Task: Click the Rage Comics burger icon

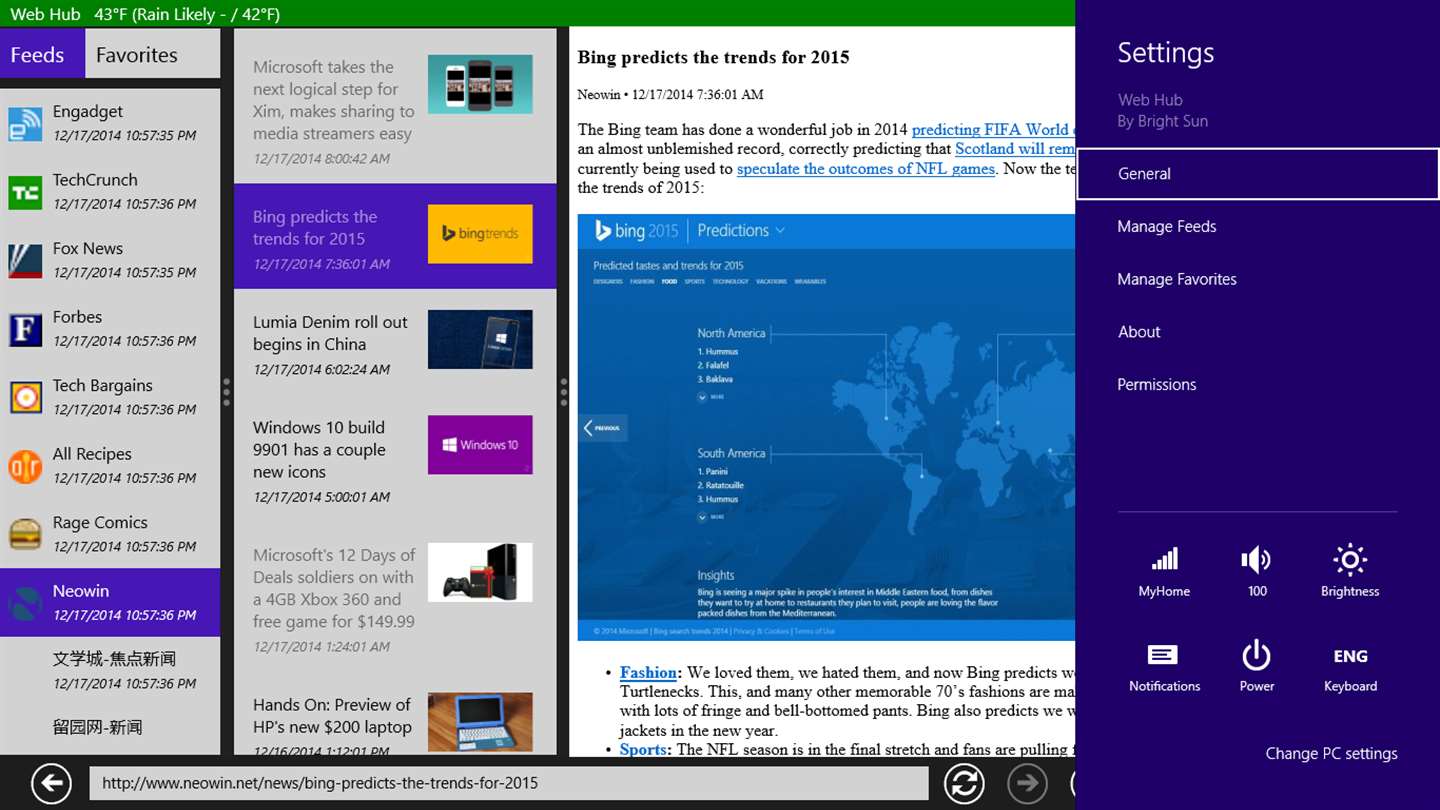Action: (x=25, y=534)
